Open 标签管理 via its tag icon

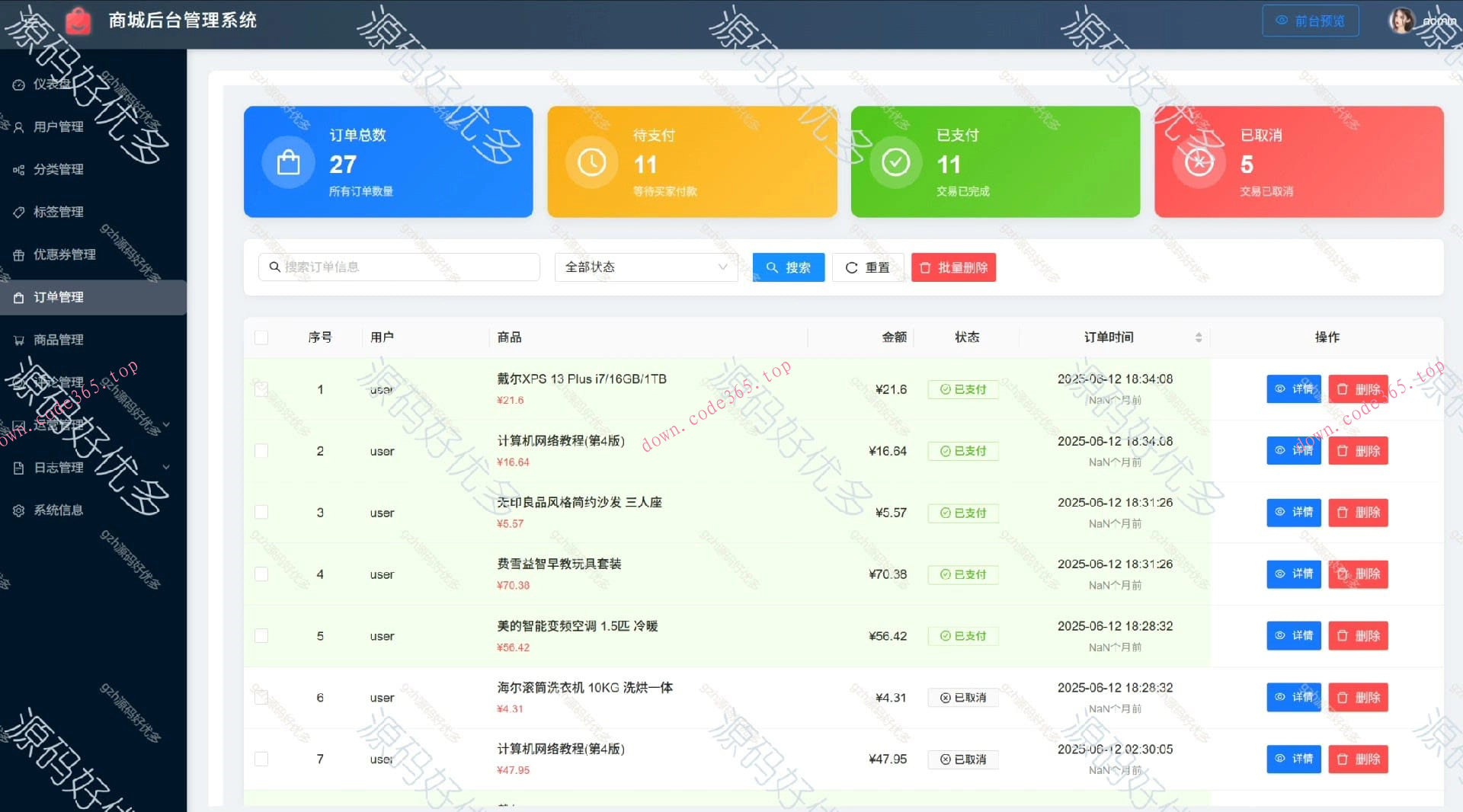coord(19,212)
